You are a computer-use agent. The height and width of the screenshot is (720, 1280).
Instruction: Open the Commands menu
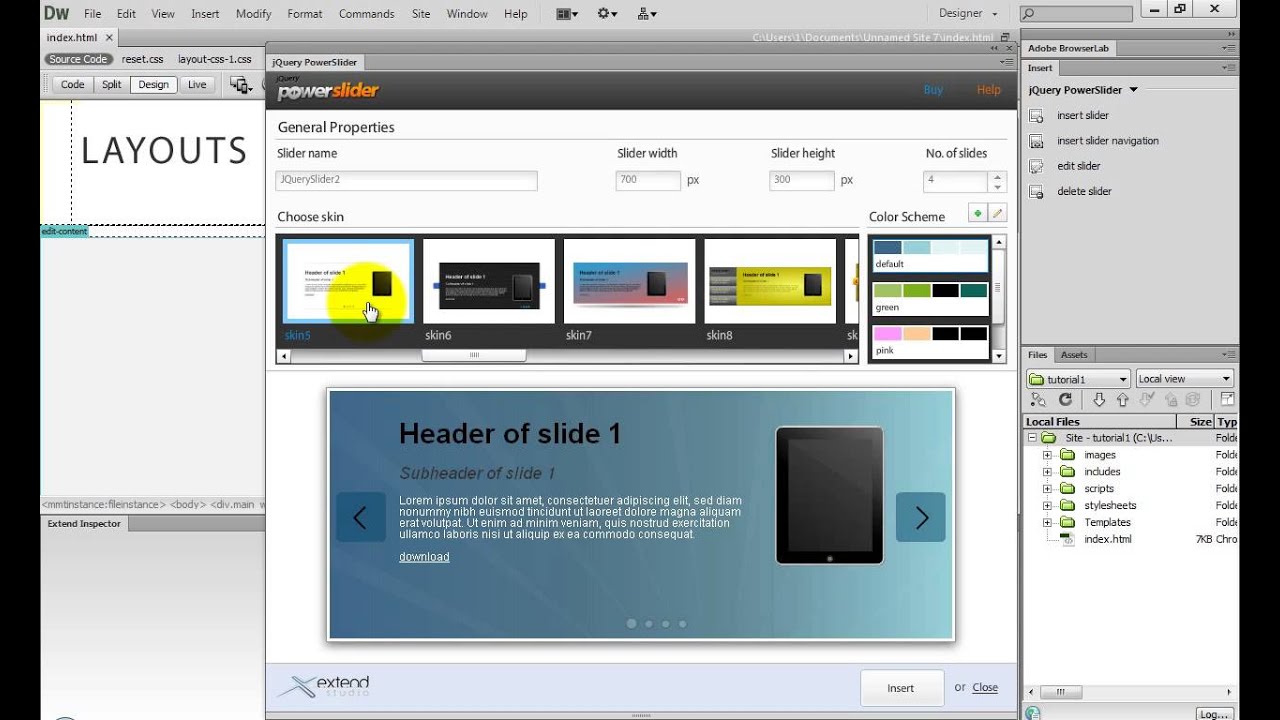click(x=366, y=14)
